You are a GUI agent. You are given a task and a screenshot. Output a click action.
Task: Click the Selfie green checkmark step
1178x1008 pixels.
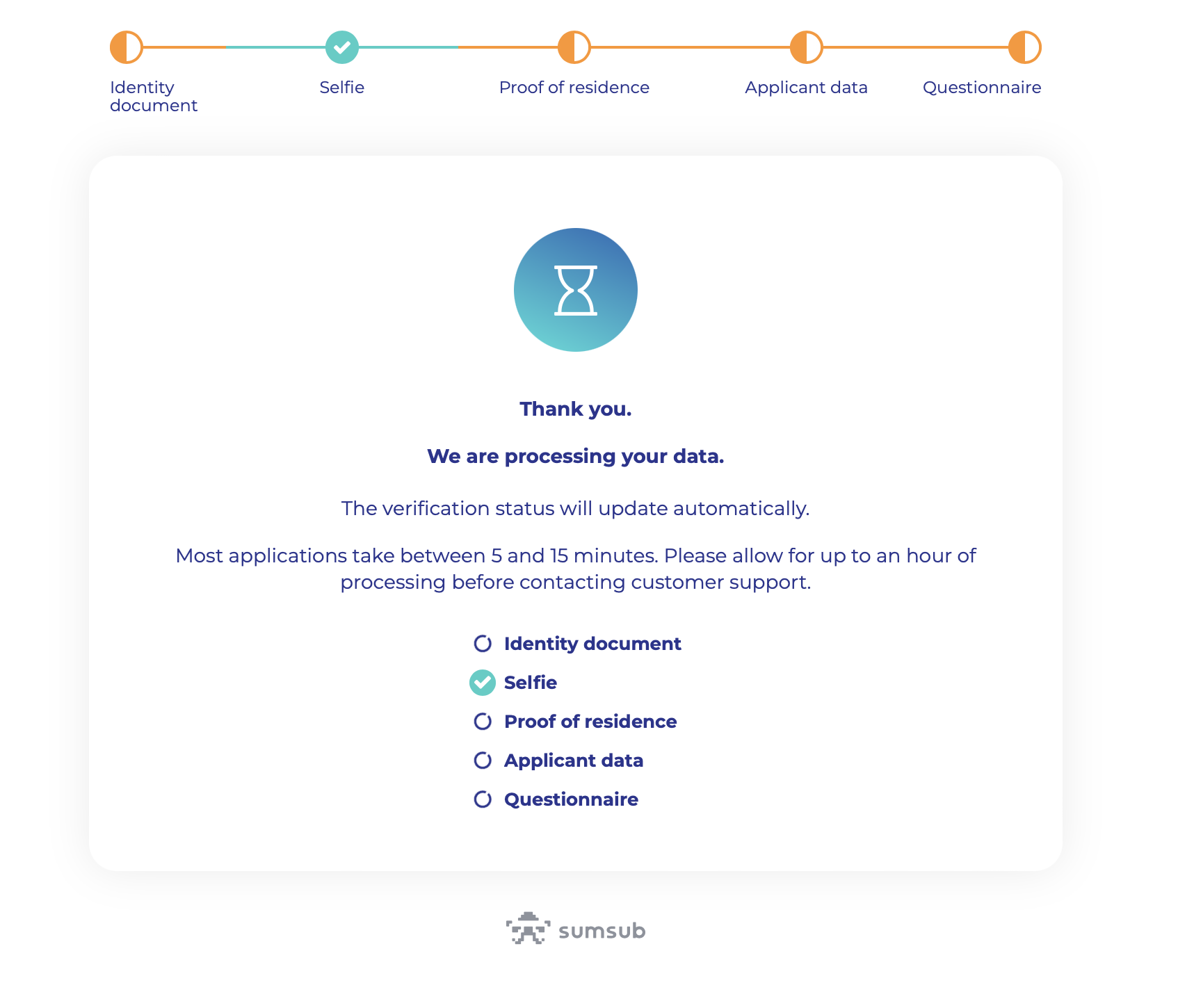coord(342,47)
